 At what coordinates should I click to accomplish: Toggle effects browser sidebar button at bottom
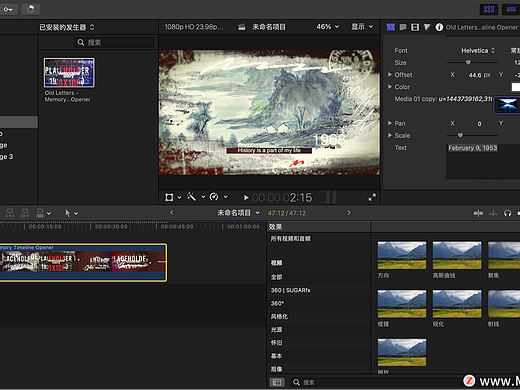click(x=277, y=382)
